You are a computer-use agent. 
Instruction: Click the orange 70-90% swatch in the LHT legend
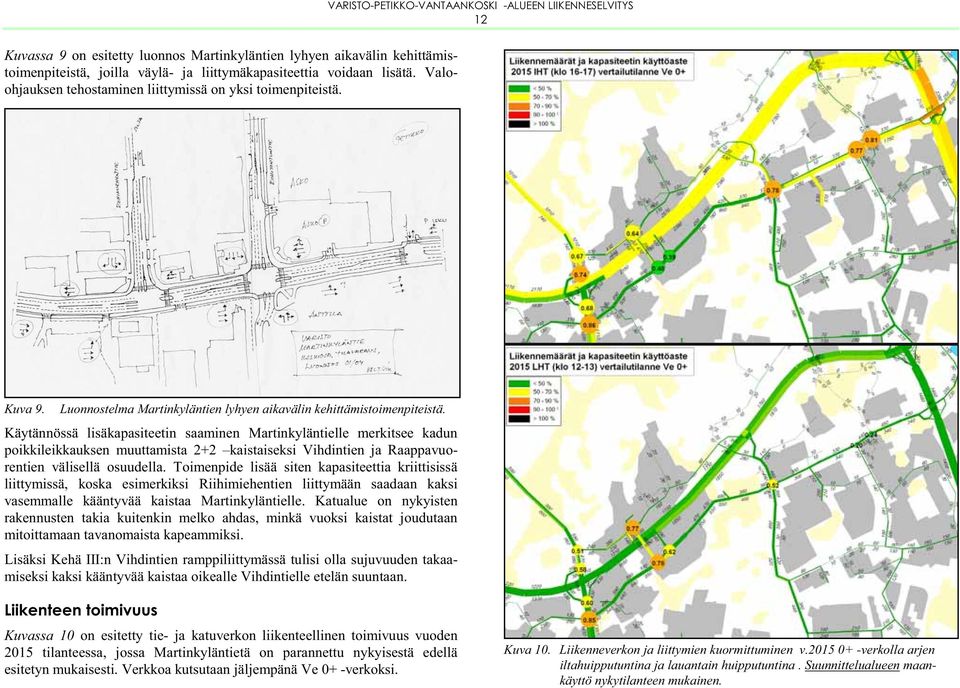click(519, 400)
